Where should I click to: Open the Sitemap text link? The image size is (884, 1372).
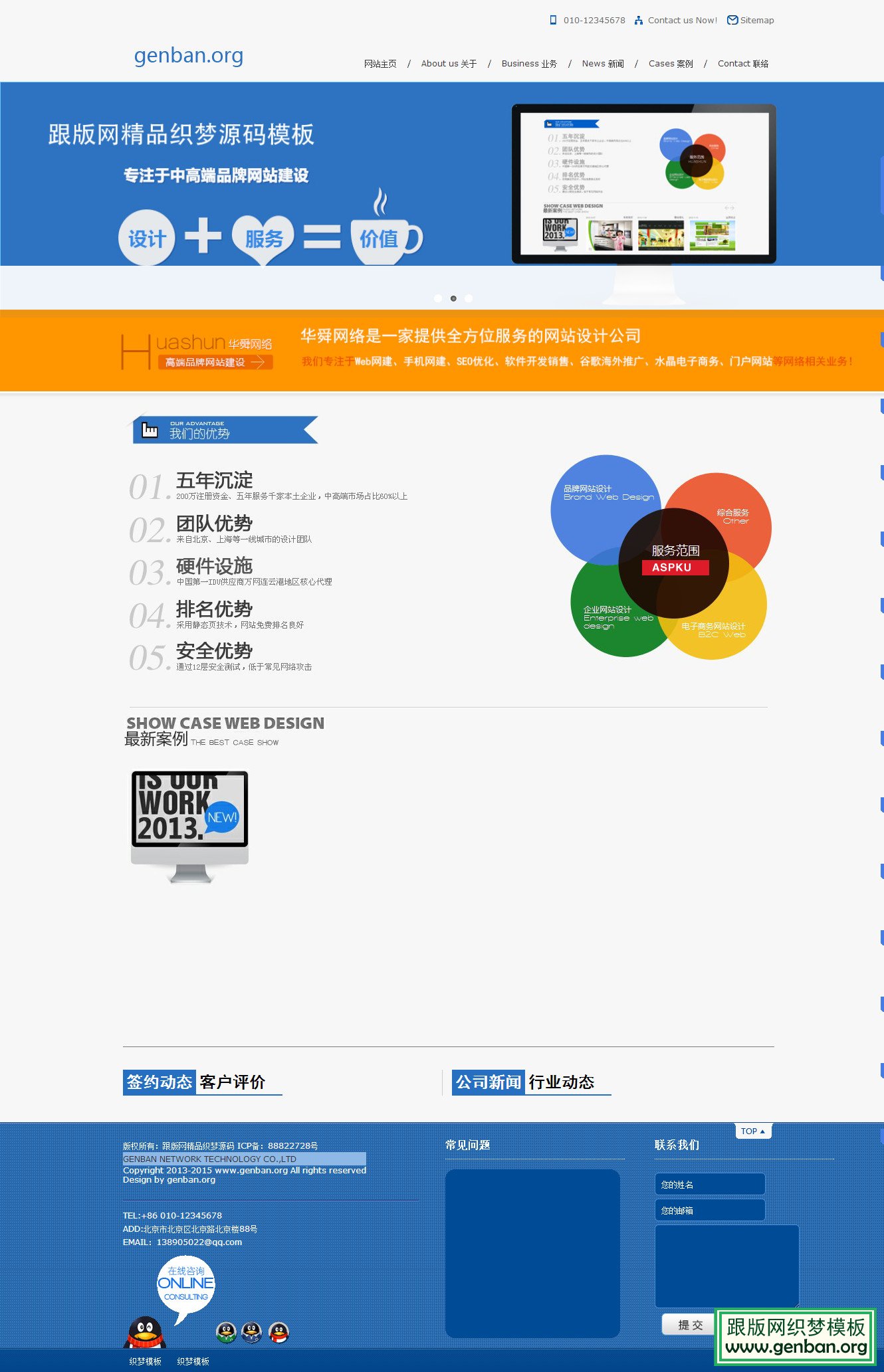pyautogui.click(x=757, y=21)
